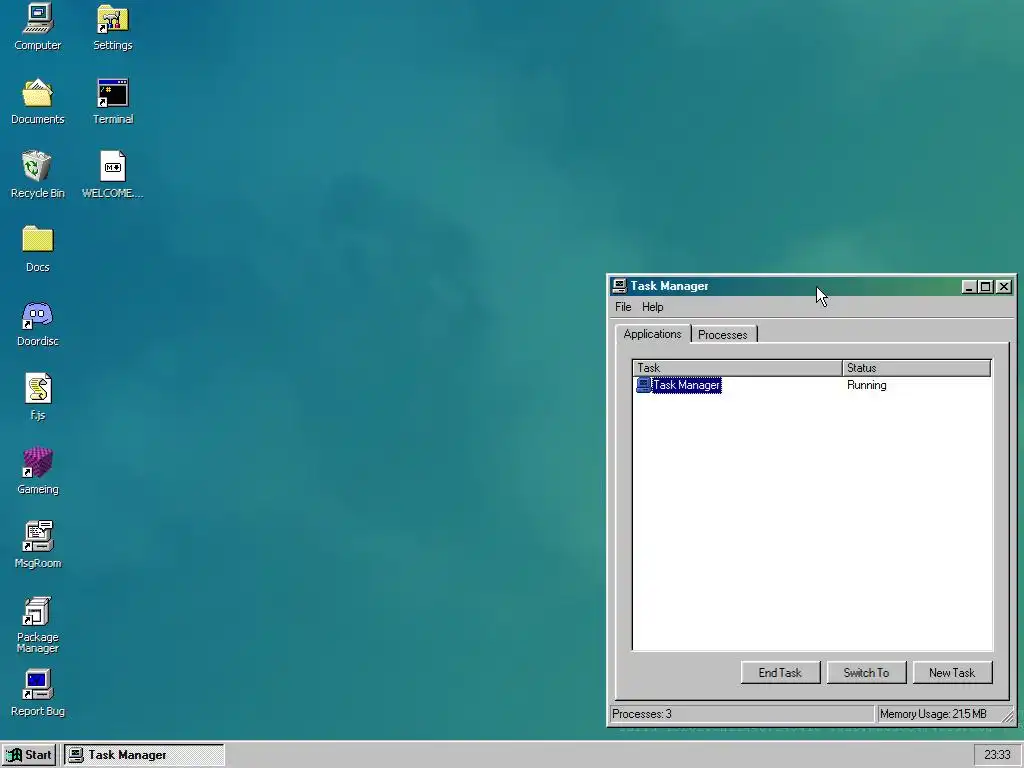This screenshot has height=768, width=1024.
Task: Minimize the Task Manager window
Action: pos(968,286)
